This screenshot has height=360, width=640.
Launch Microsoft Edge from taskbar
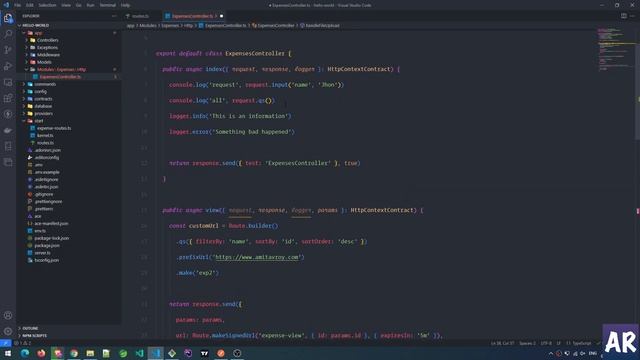click(x=25, y=353)
